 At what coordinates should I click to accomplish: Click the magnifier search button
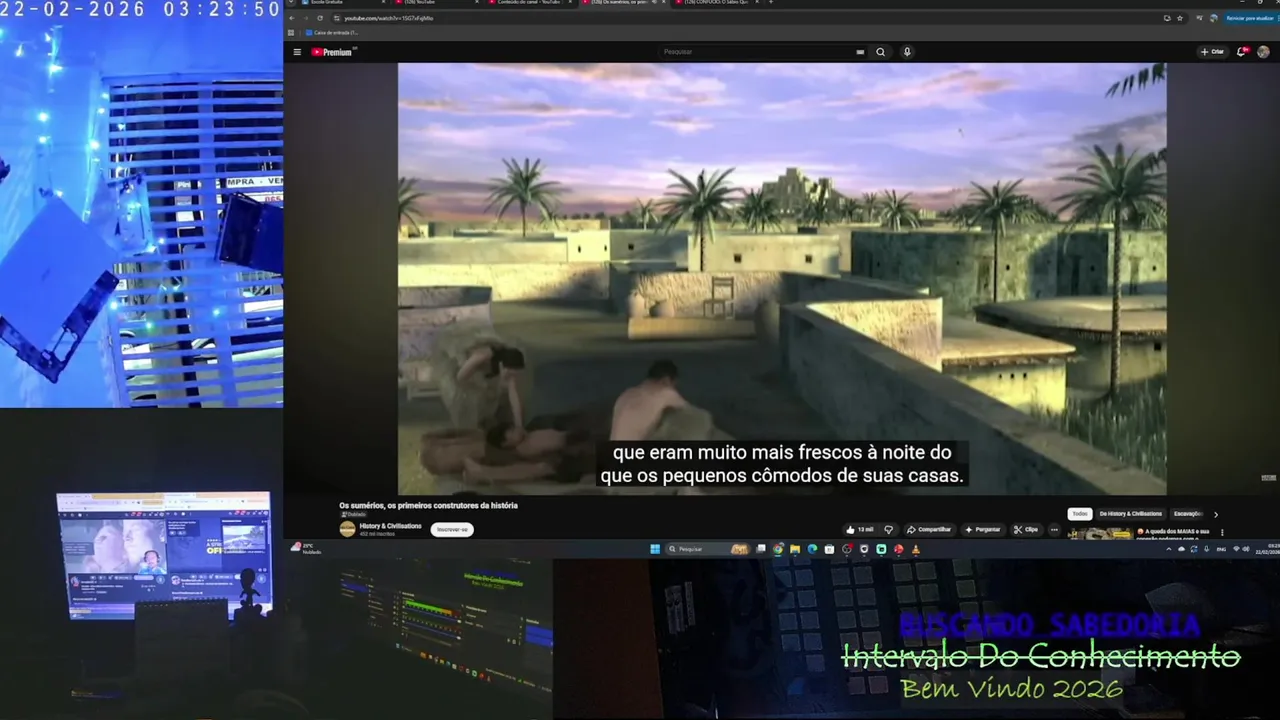pyautogui.click(x=881, y=52)
